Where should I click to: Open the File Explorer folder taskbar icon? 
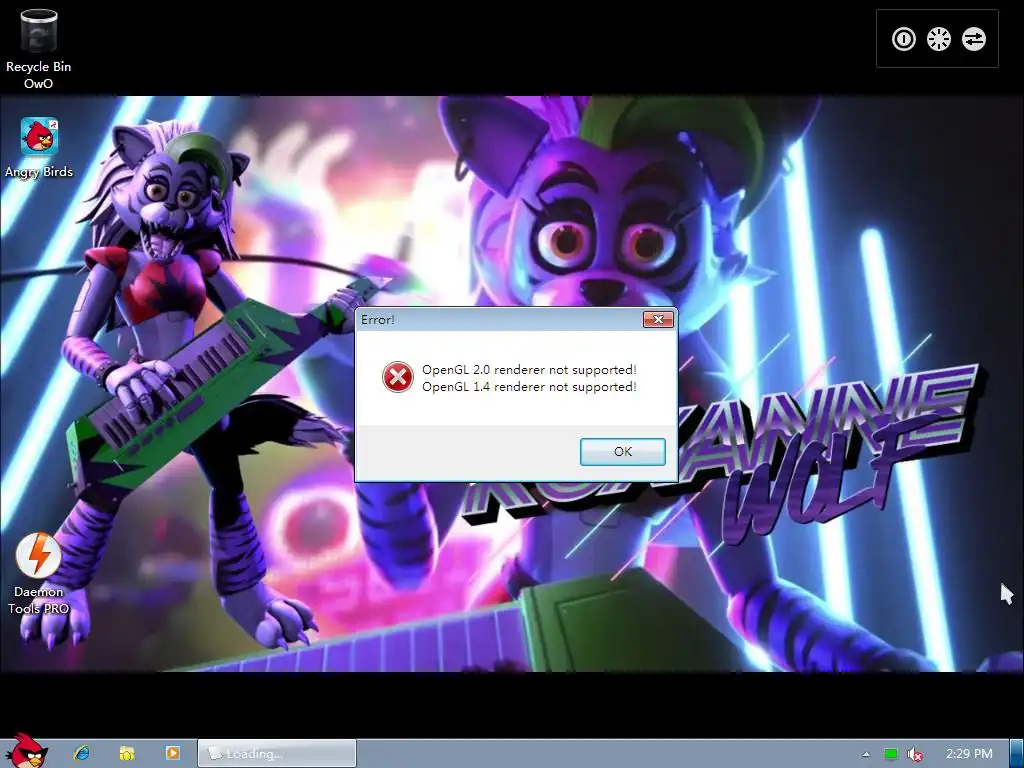coord(127,753)
